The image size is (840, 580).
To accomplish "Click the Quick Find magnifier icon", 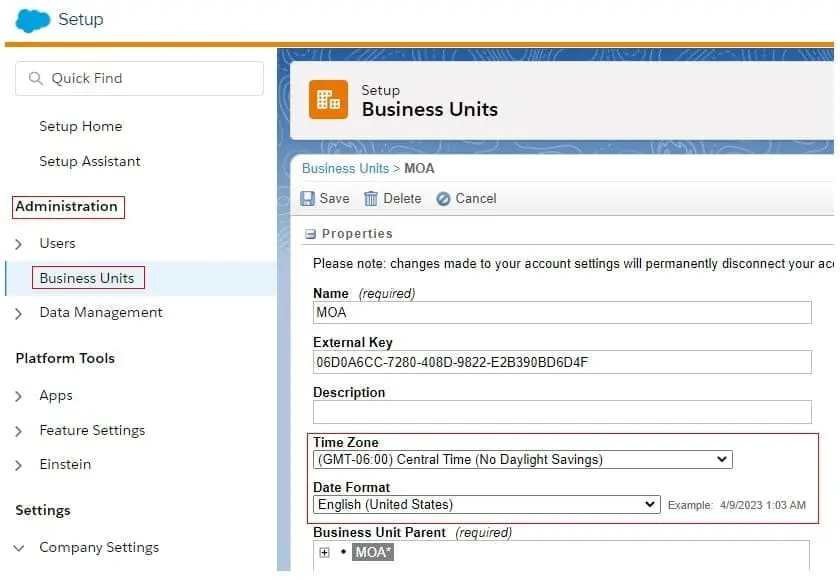I will [x=36, y=79].
